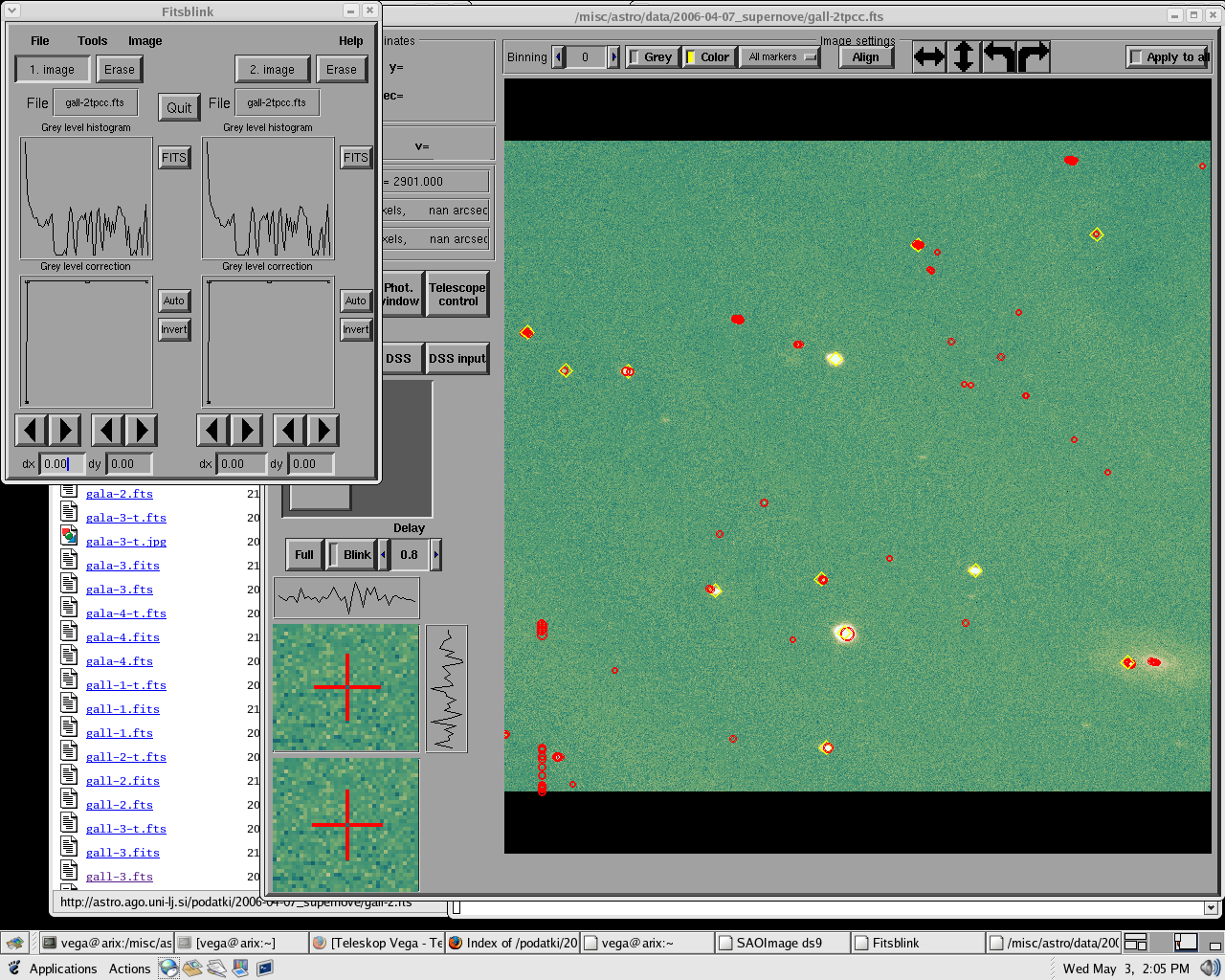1225x980 pixels.
Task: Decrease image 2 dy with left arrow
Action: click(x=289, y=431)
